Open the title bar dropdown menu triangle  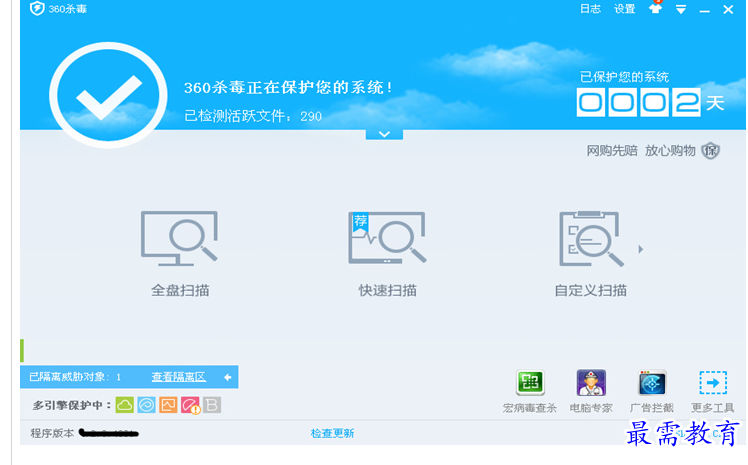(681, 10)
